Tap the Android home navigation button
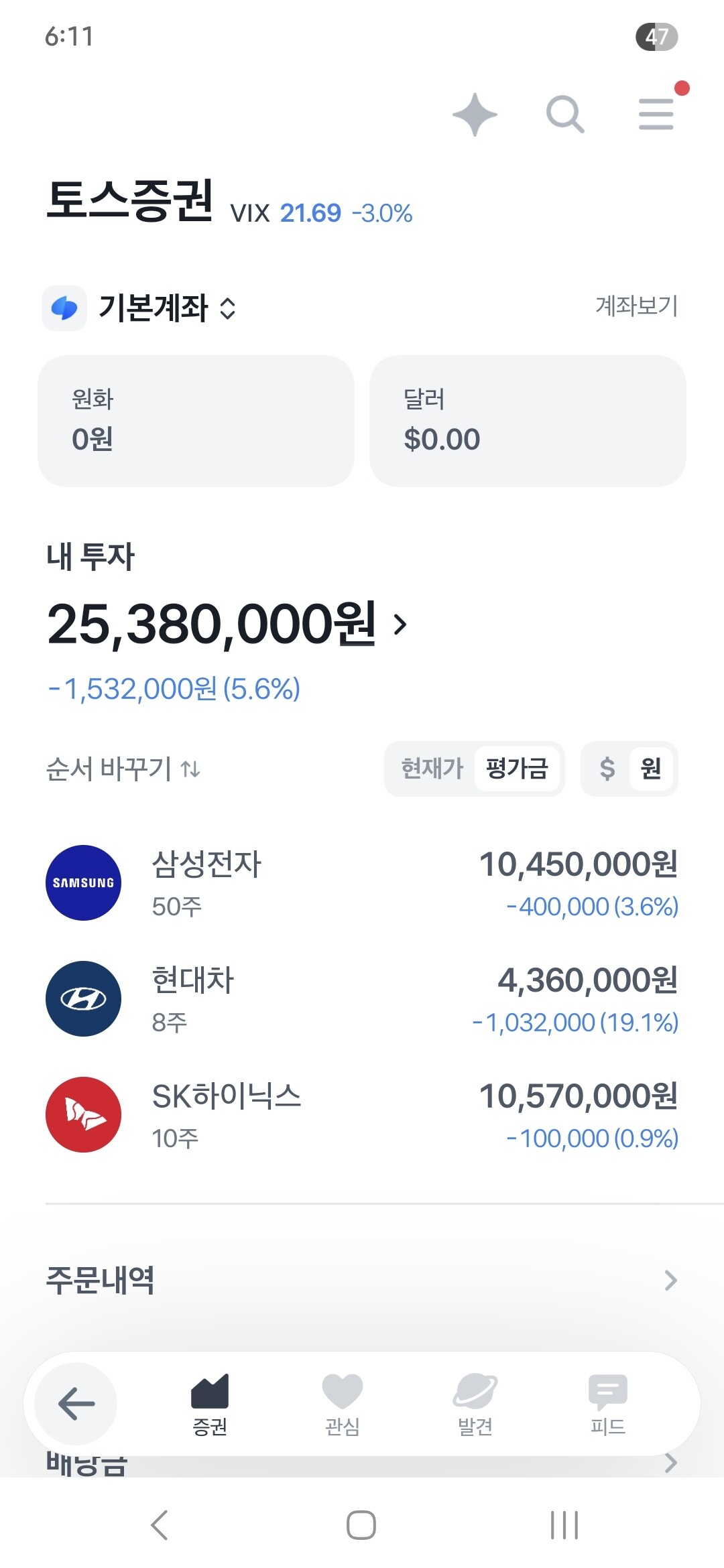 click(361, 1525)
